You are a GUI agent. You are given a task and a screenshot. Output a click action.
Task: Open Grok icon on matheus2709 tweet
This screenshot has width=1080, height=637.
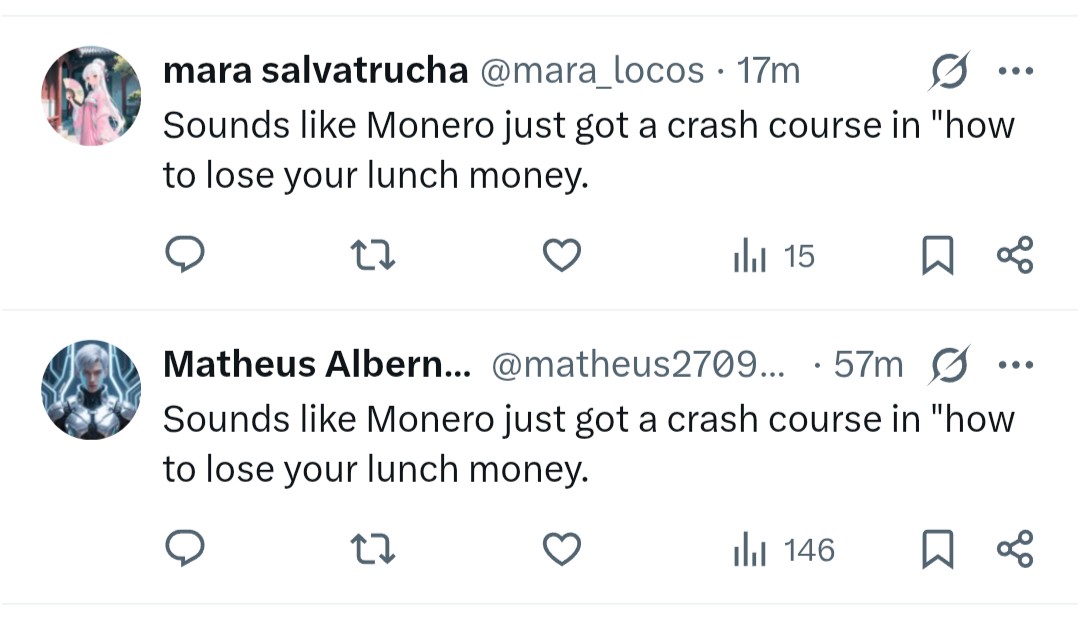pos(946,365)
